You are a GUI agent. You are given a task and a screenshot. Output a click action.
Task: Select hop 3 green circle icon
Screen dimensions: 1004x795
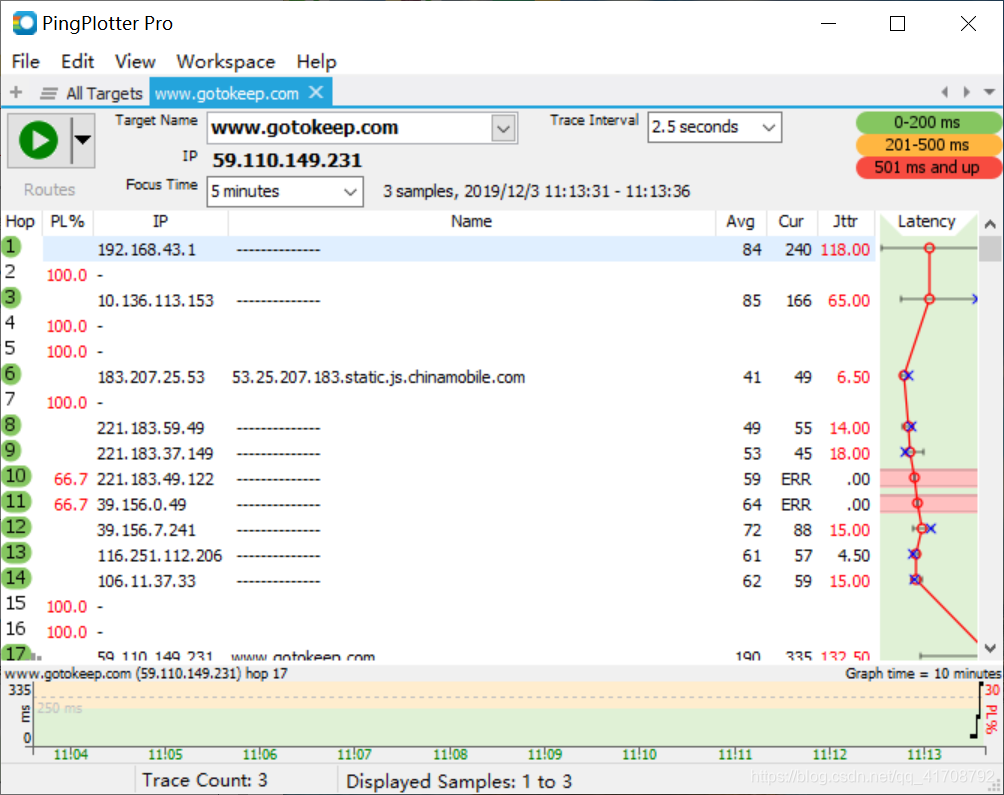tap(11, 298)
